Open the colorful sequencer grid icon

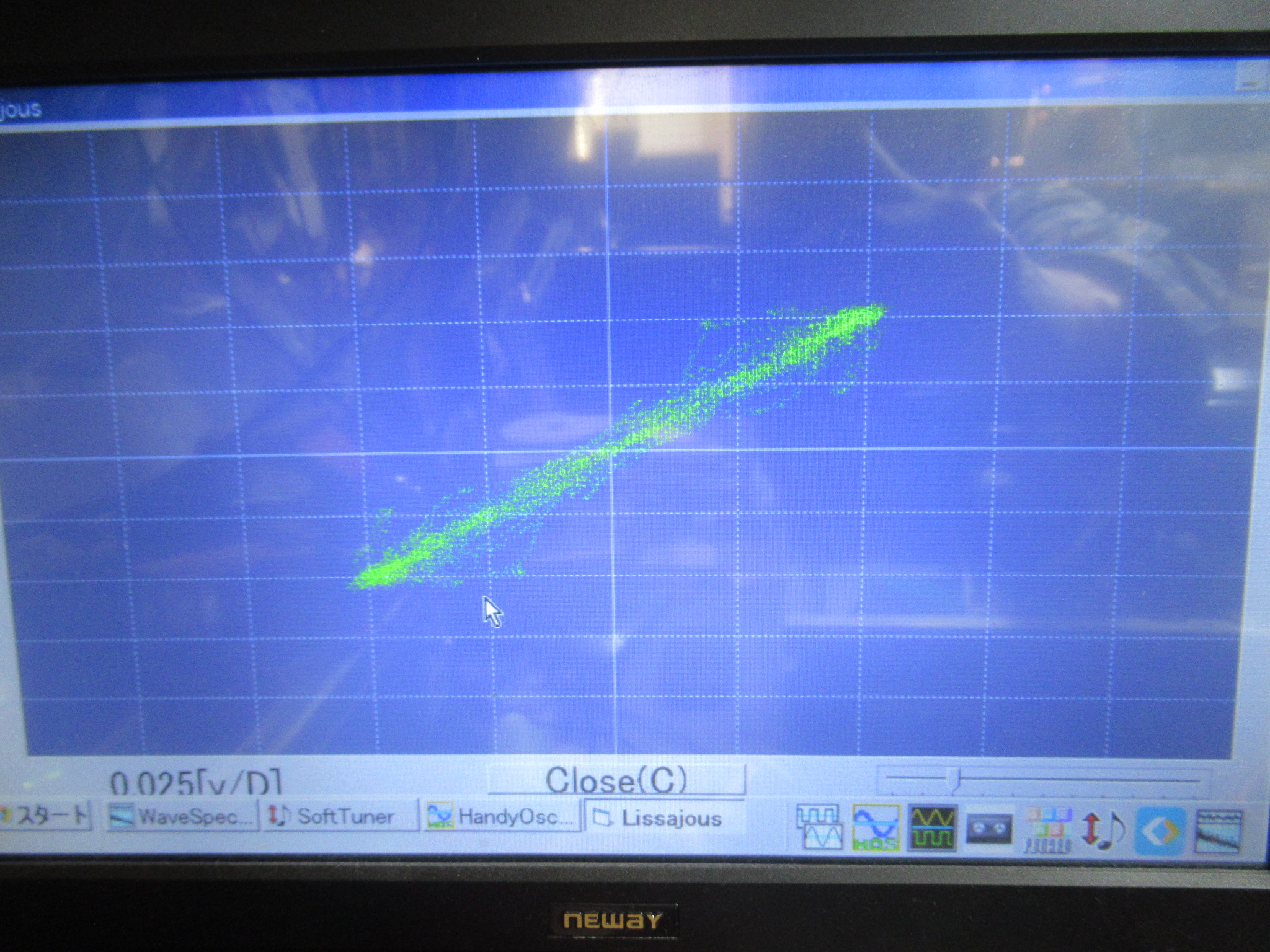[1047, 829]
